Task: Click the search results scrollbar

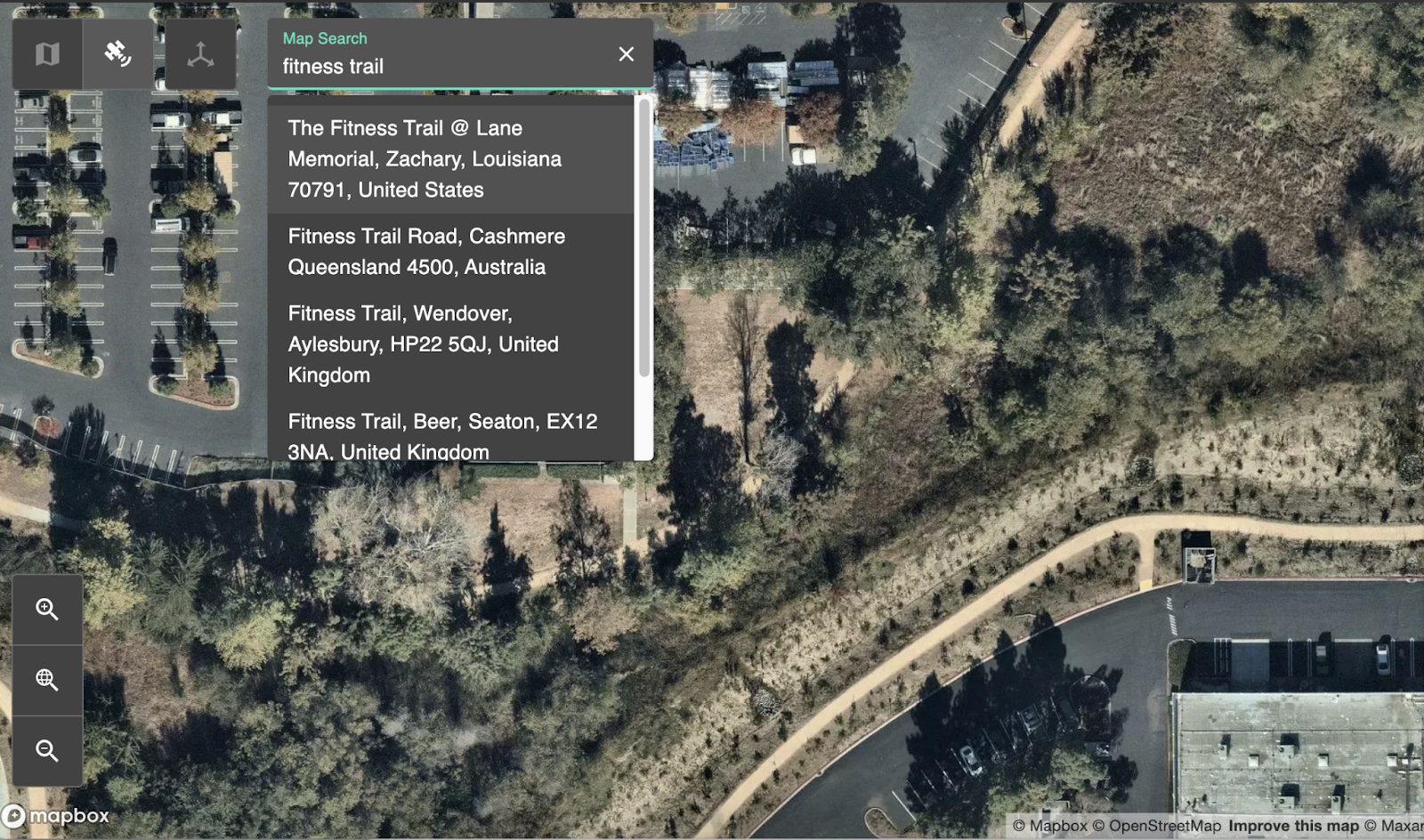Action: point(644,238)
